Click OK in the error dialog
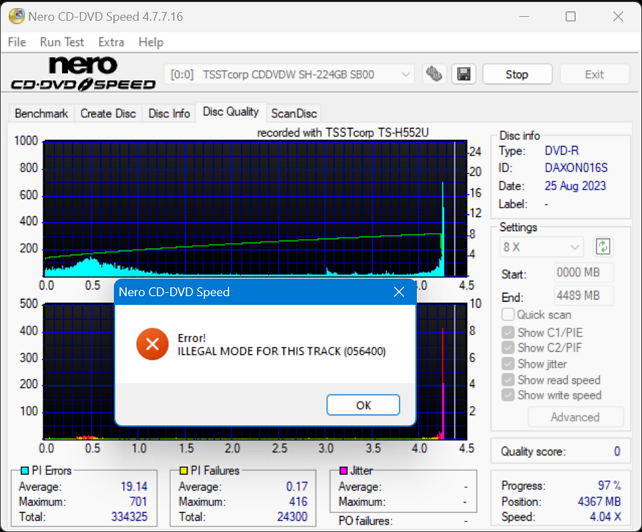642x532 pixels. tap(363, 405)
